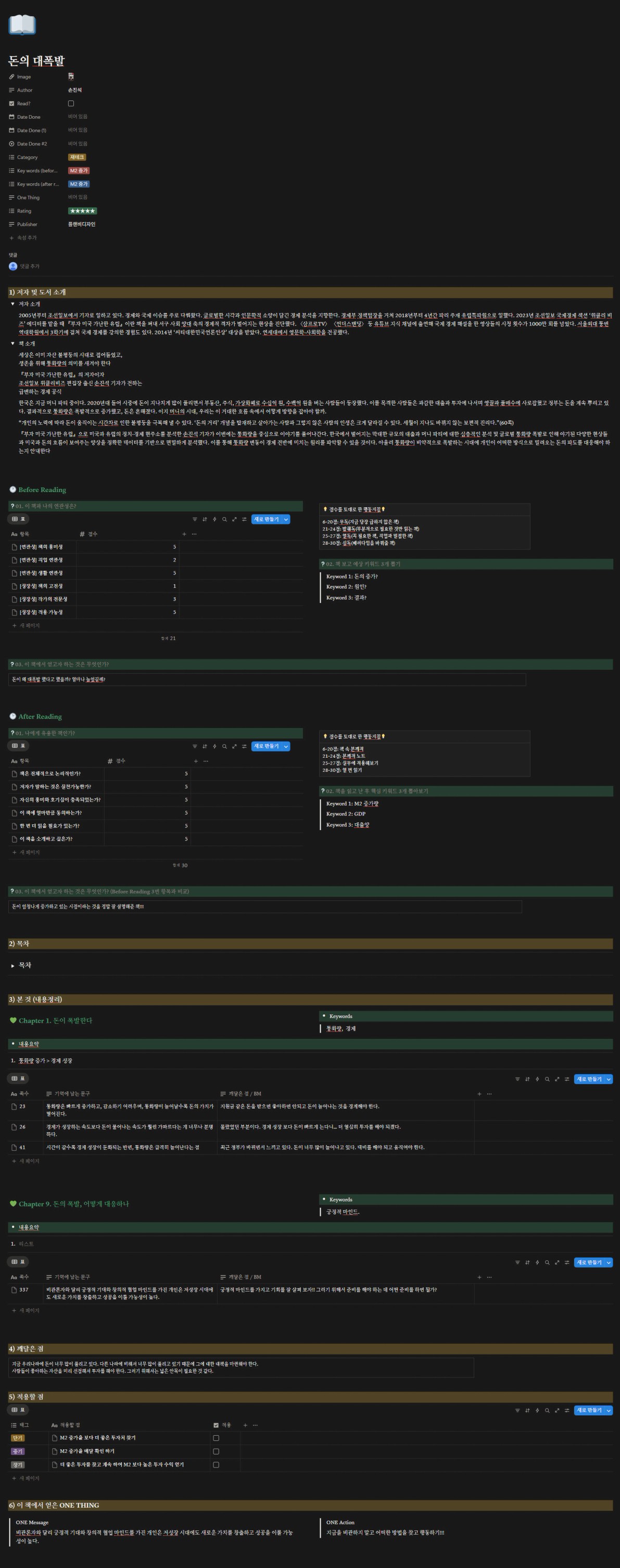
Task: Check 적용 box for 'M2 증가율 매달 확인 하기'
Action: point(216,1451)
